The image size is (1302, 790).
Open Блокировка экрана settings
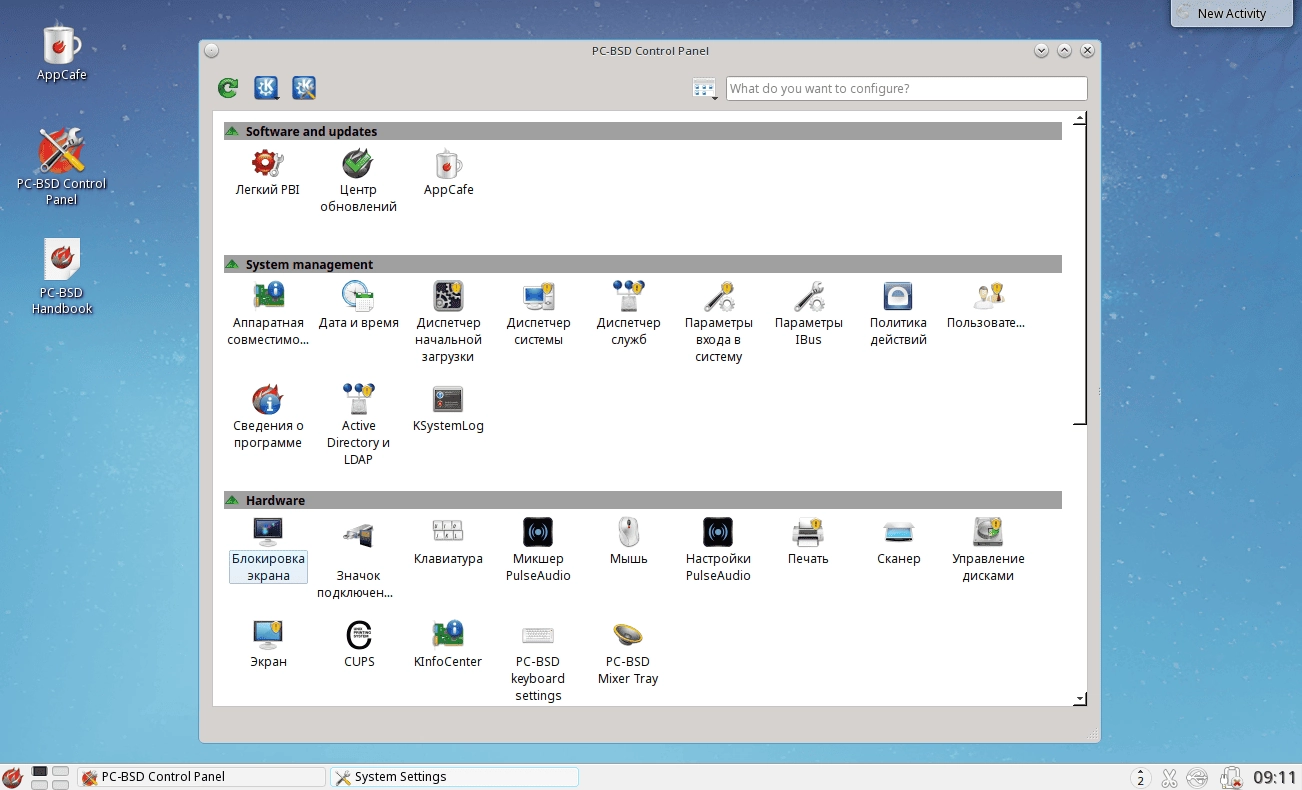point(268,550)
